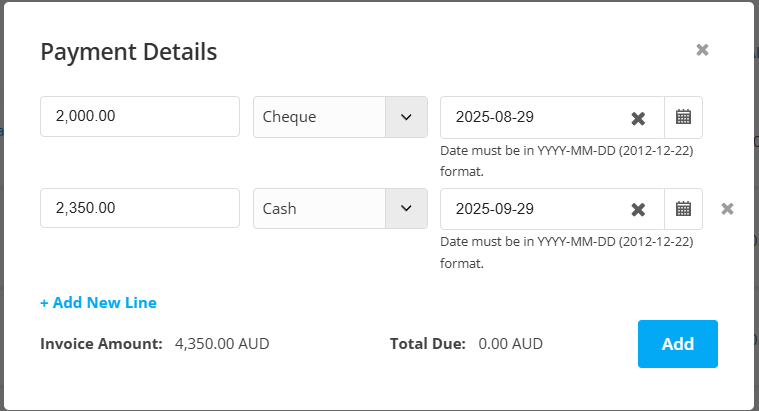Screen dimensions: 759x411
Task: Select the Cheque payment type field
Action: 340,117
